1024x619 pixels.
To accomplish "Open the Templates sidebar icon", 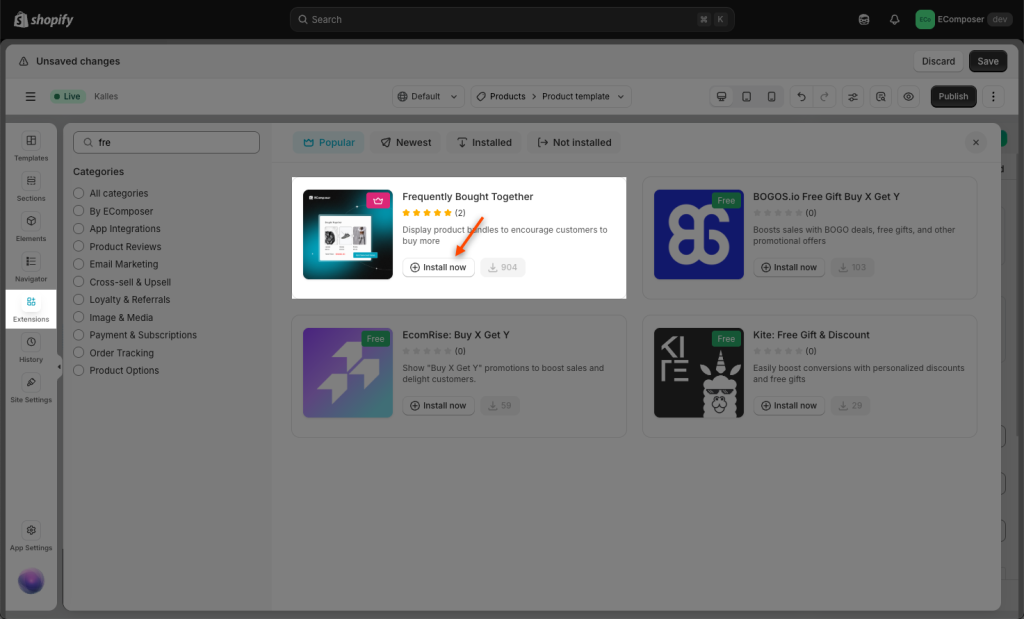I will (31, 147).
